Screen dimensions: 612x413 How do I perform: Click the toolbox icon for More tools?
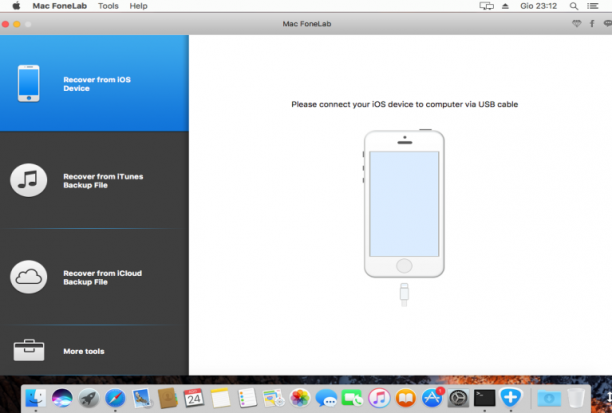29,350
